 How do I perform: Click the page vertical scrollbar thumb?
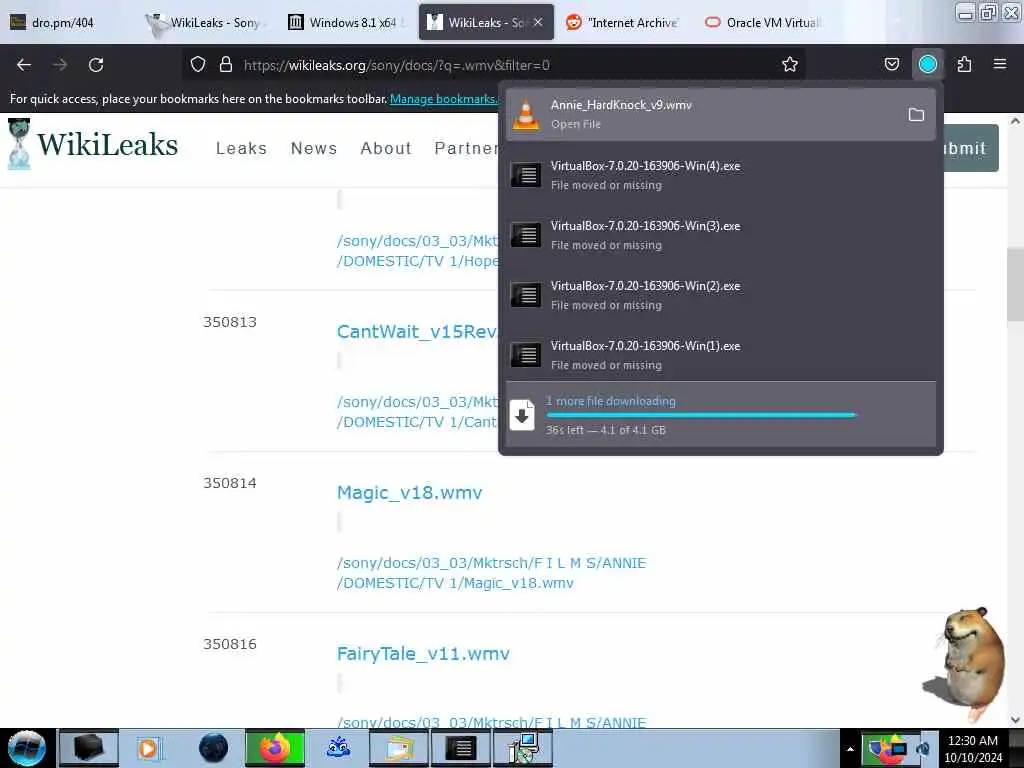coord(1015,284)
